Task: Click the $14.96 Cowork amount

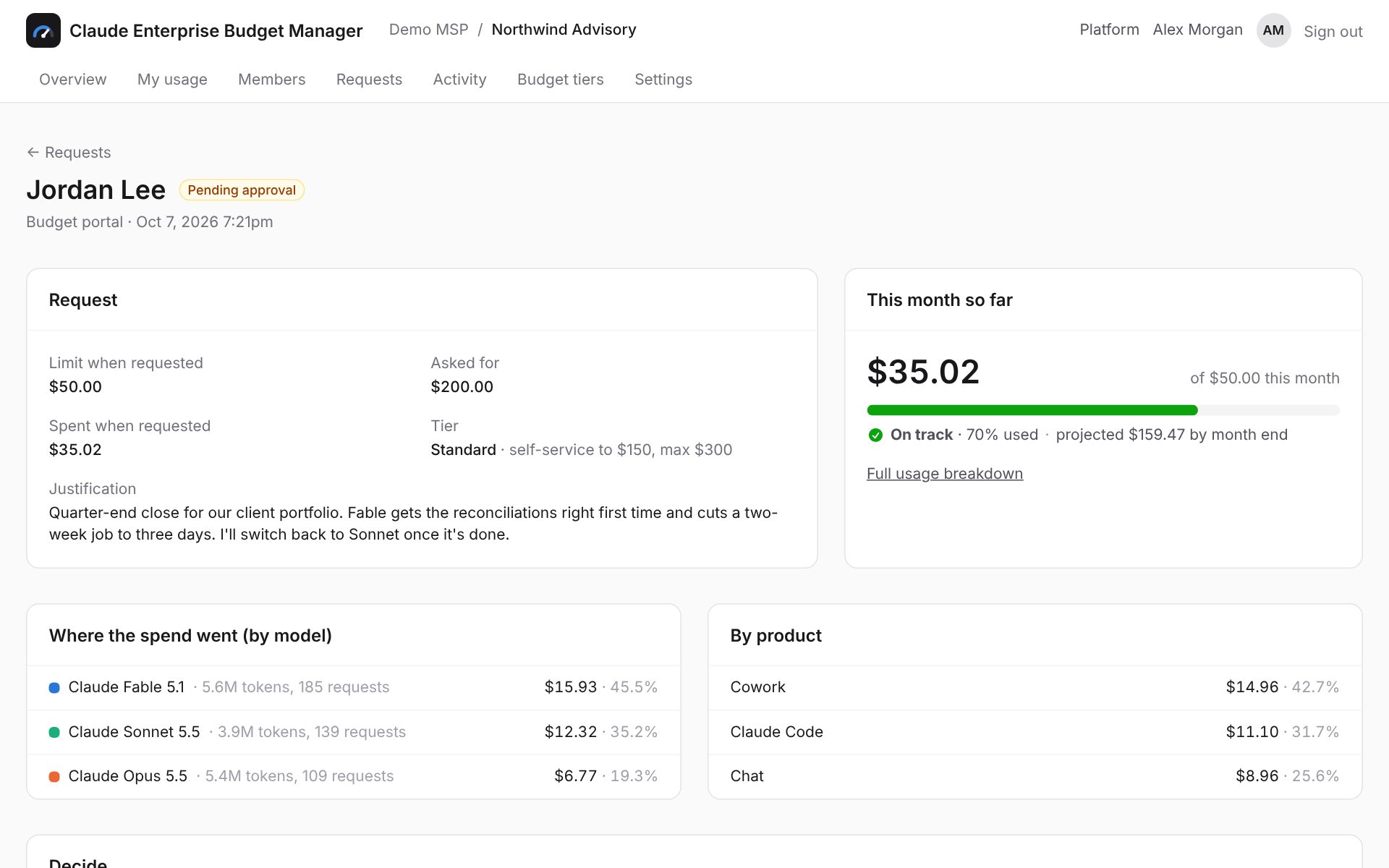Action: click(1252, 687)
